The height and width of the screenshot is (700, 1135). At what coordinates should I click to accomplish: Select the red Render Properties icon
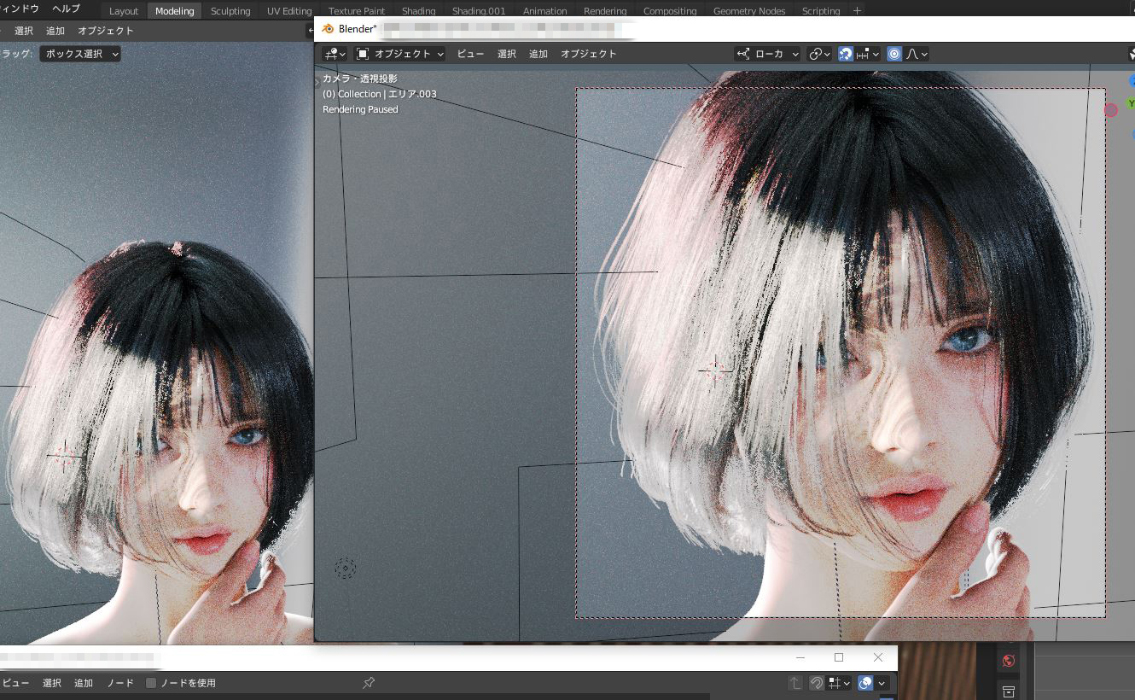pyautogui.click(x=1009, y=660)
